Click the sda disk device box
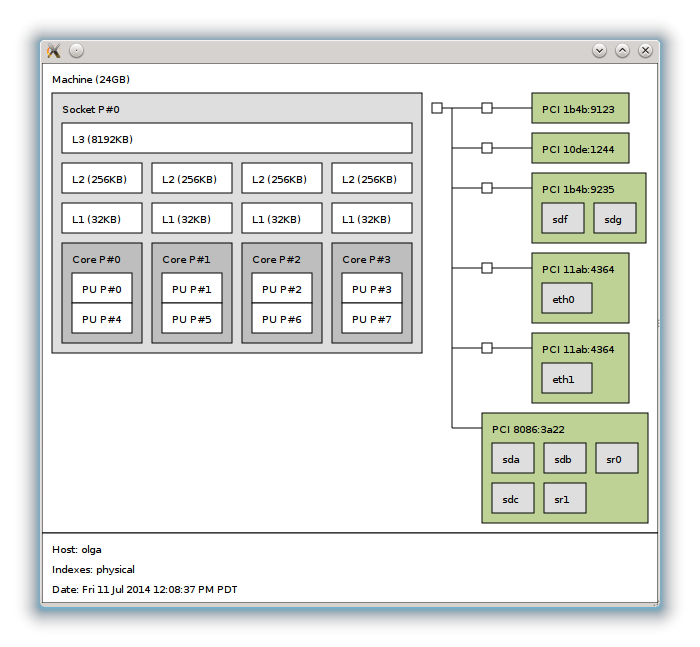700x647 pixels. [512, 459]
